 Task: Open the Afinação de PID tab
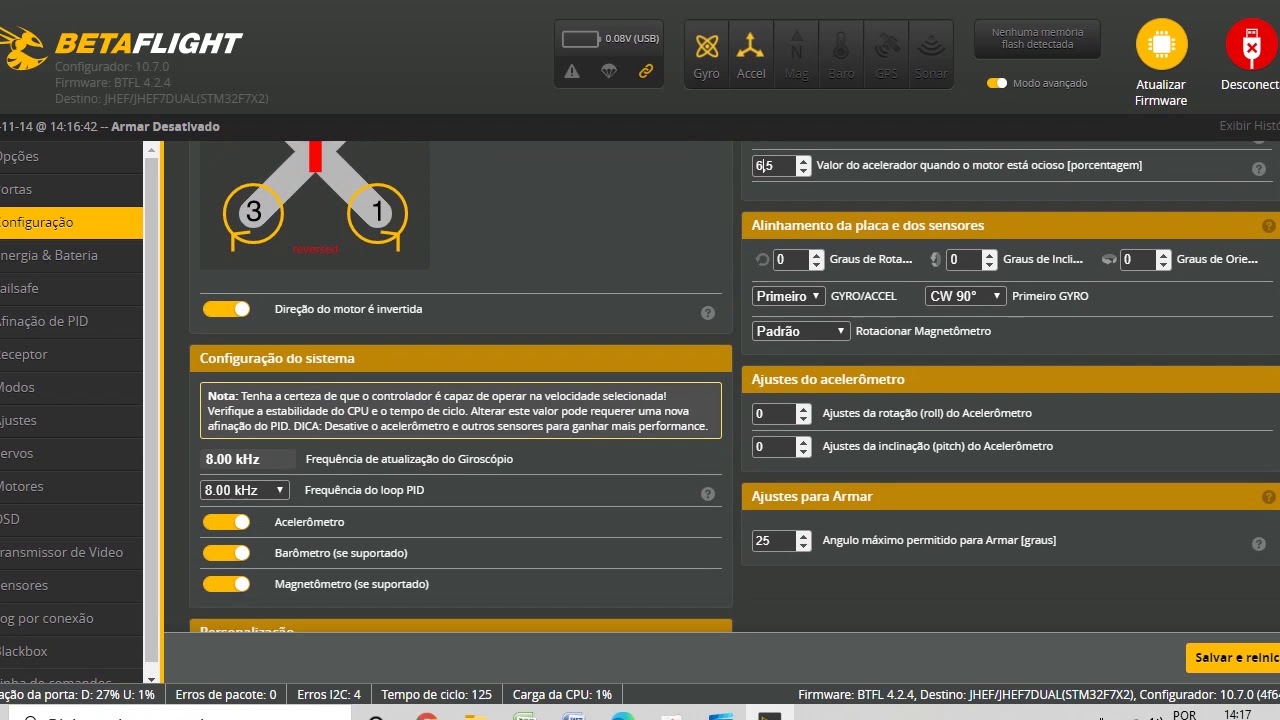tap(71, 321)
